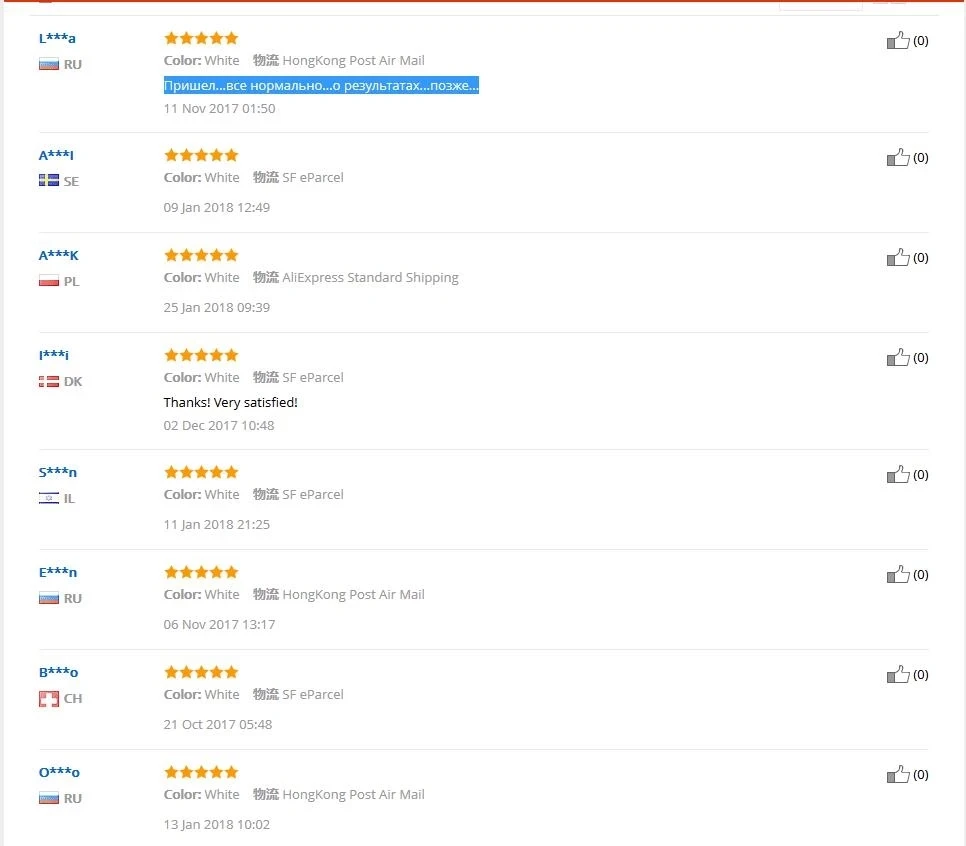This screenshot has width=966, height=846.
Task: Click the Swiss flag under B***o
Action: pyautogui.click(x=48, y=699)
